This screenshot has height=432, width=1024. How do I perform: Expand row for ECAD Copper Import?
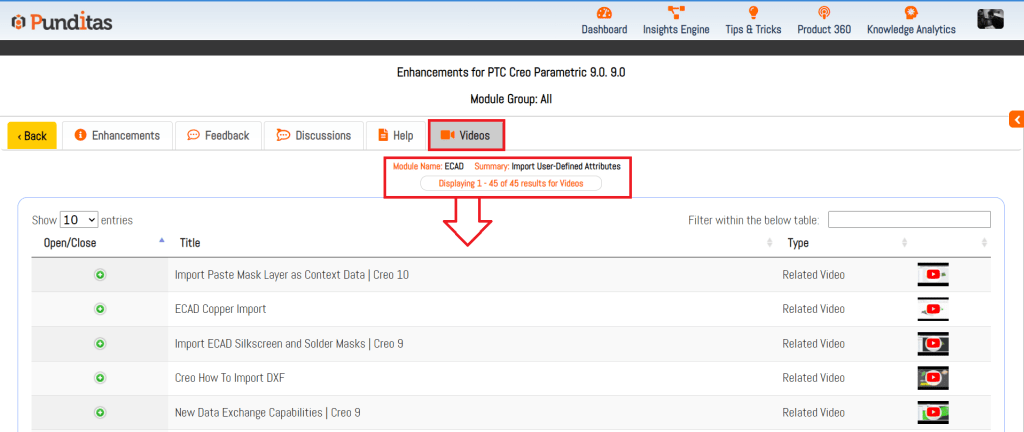point(100,309)
